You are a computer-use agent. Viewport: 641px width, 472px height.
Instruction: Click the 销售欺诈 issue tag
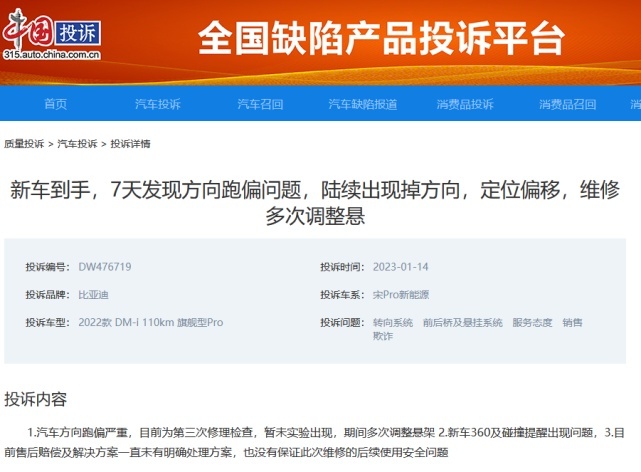click(572, 322)
